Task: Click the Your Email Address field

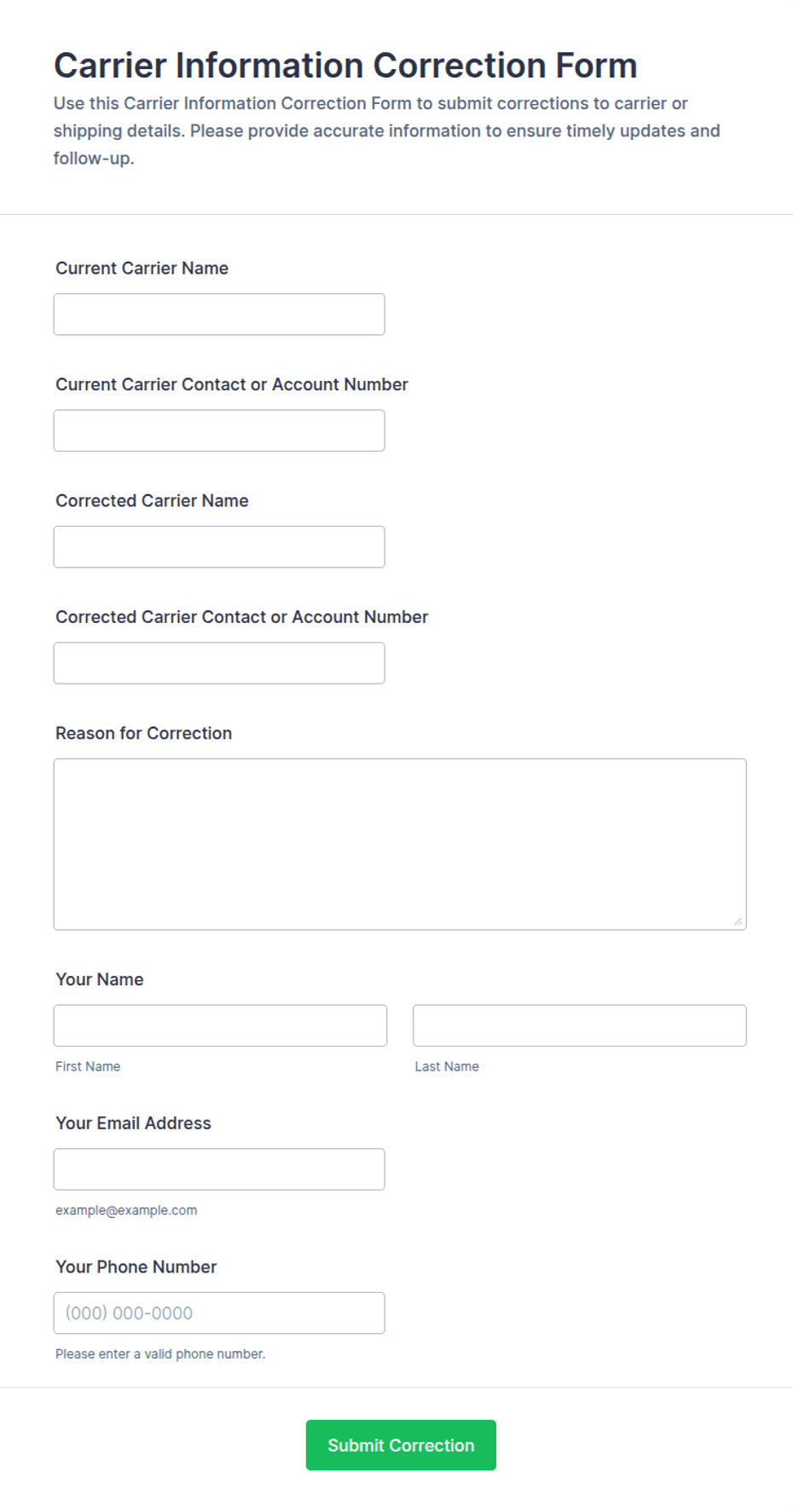Action: [219, 1169]
